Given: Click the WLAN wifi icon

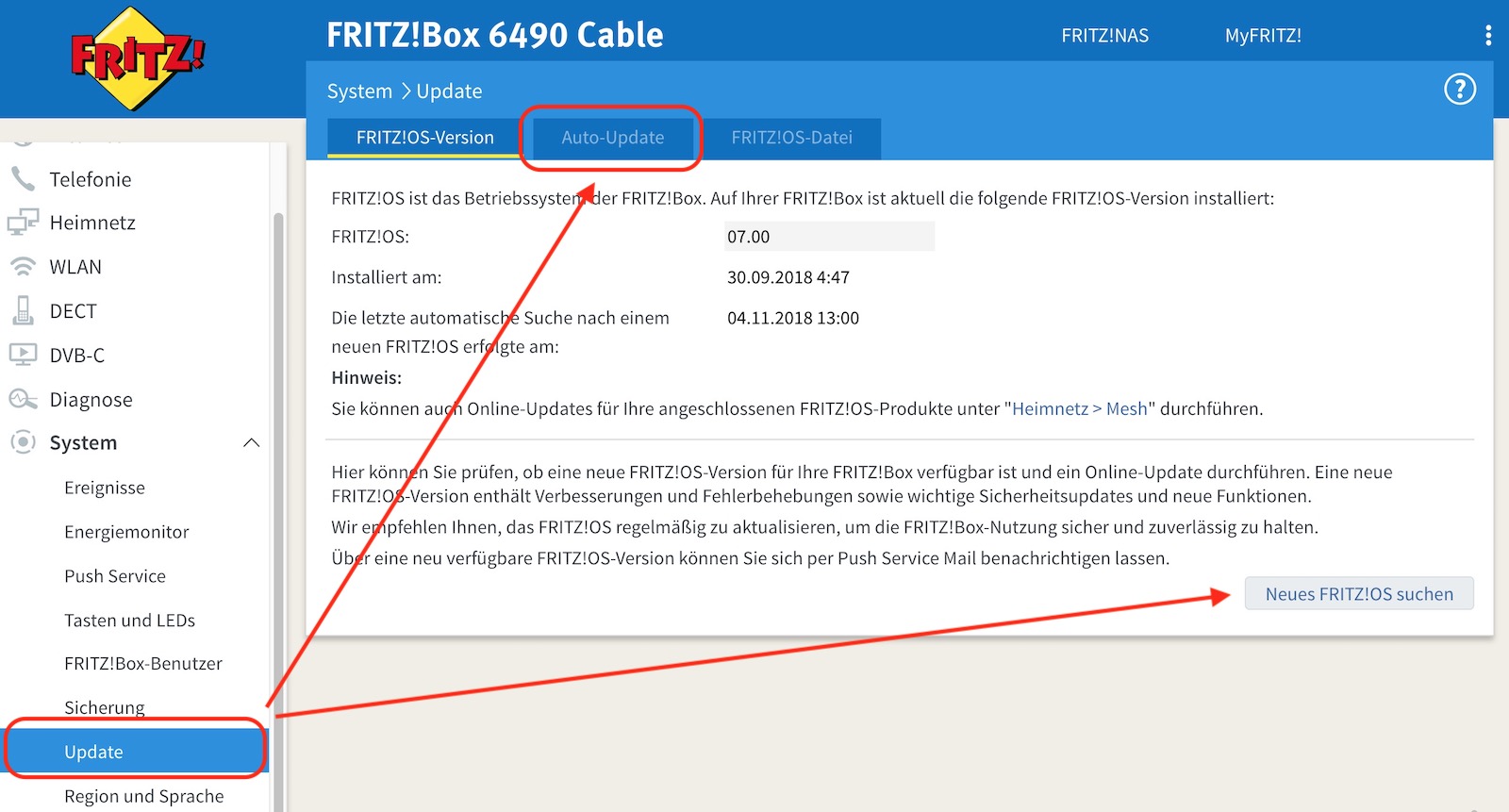Looking at the screenshot, I should (x=23, y=267).
